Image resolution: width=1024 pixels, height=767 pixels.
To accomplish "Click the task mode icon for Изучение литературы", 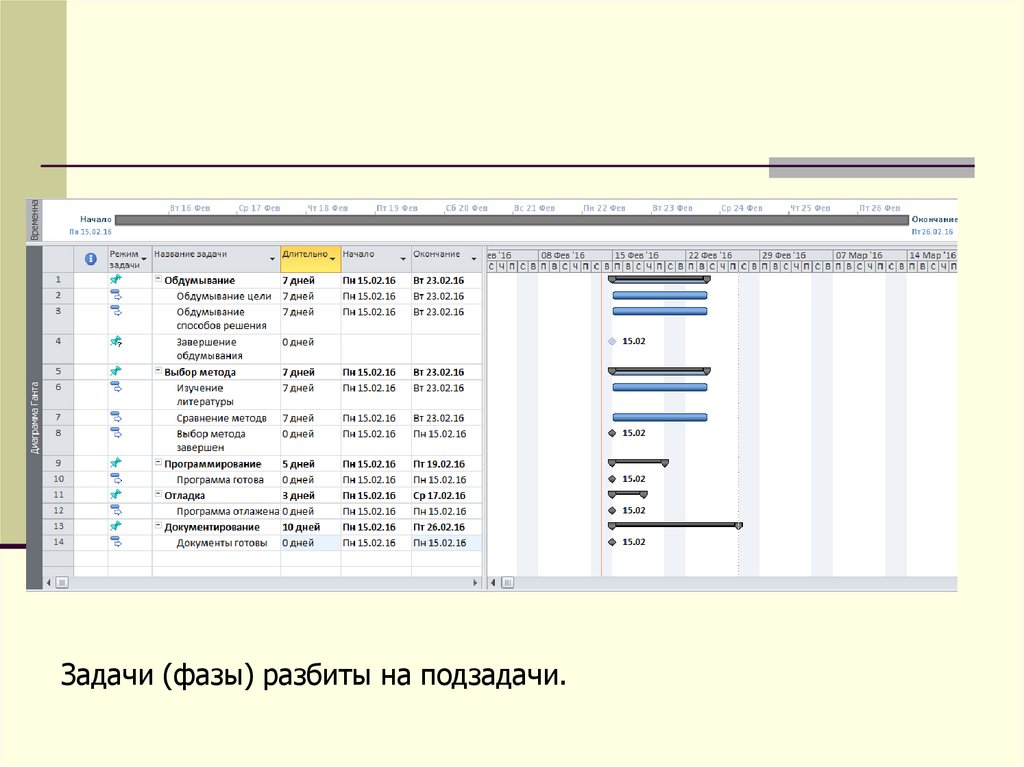I will [115, 387].
